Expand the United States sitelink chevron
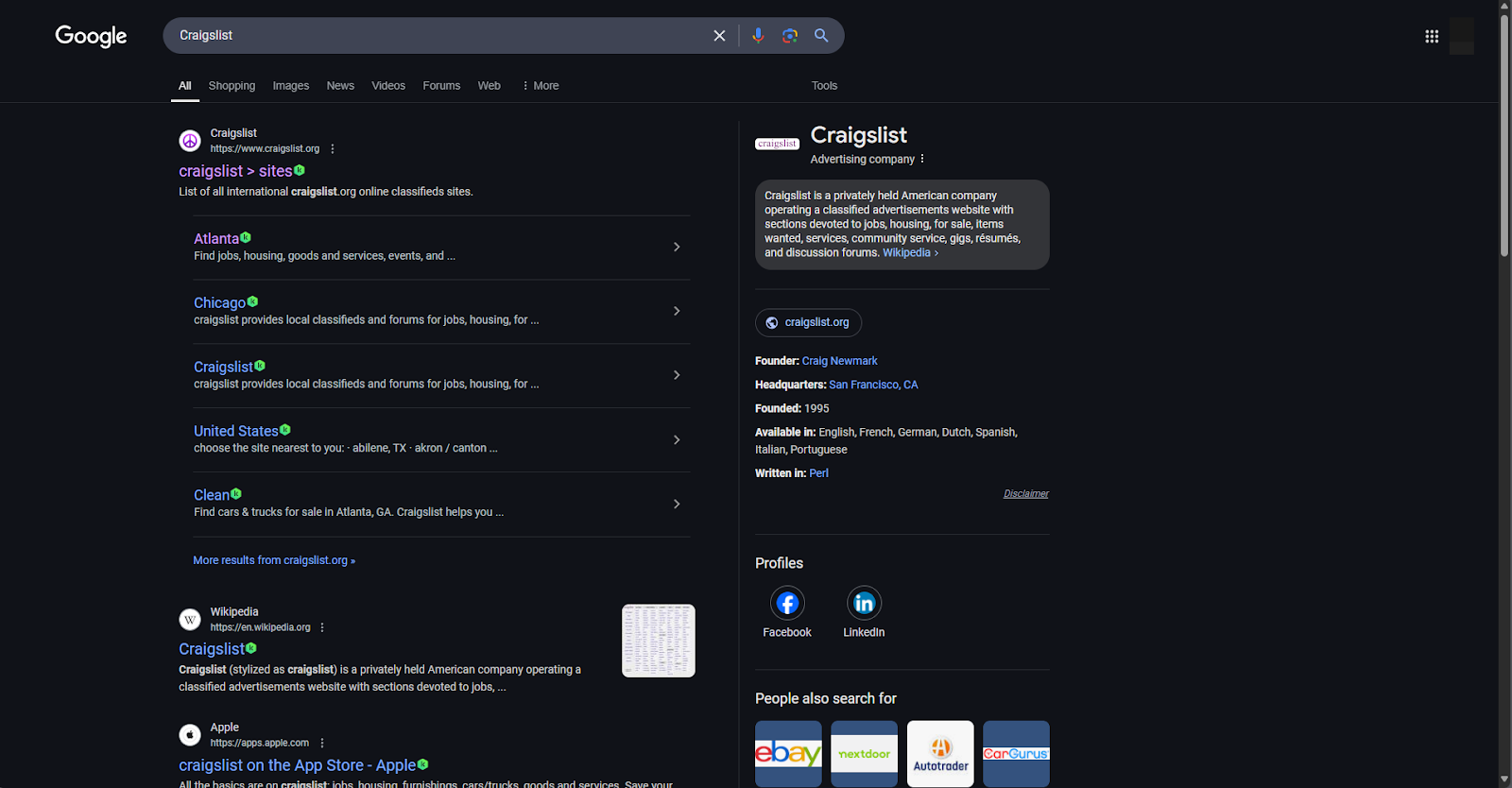Viewport: 1512px width, 788px height. tap(676, 440)
